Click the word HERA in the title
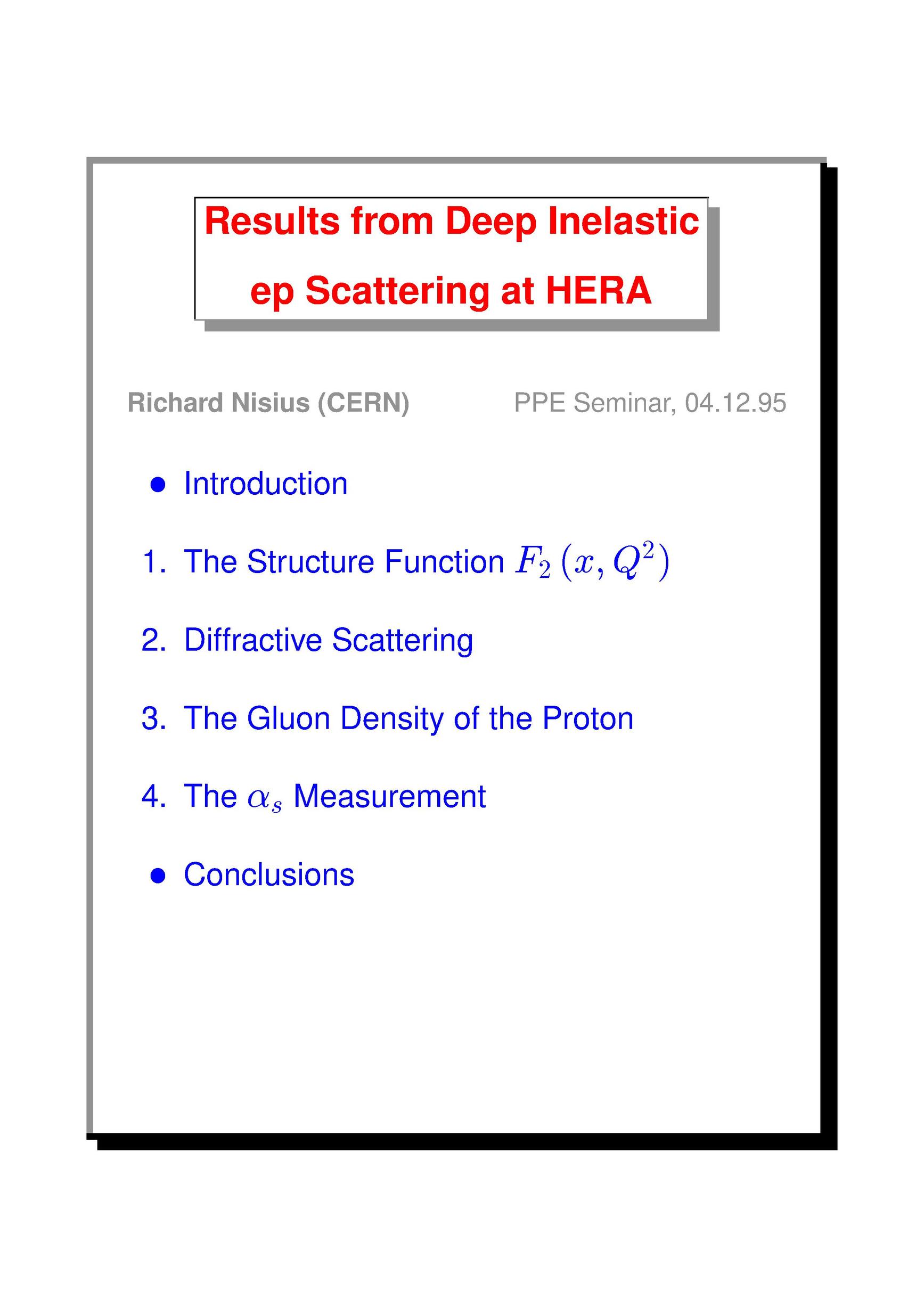The height and width of the screenshot is (1308, 924). [599, 291]
